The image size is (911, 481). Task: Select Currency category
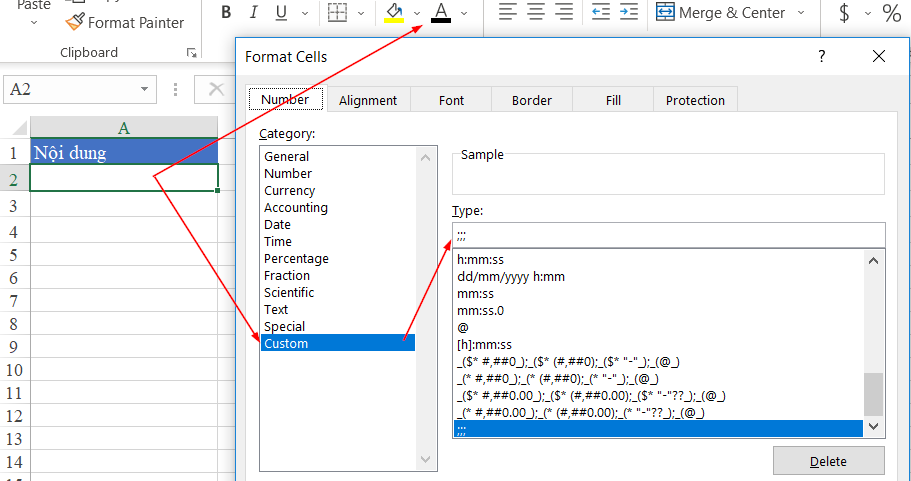click(x=338, y=191)
